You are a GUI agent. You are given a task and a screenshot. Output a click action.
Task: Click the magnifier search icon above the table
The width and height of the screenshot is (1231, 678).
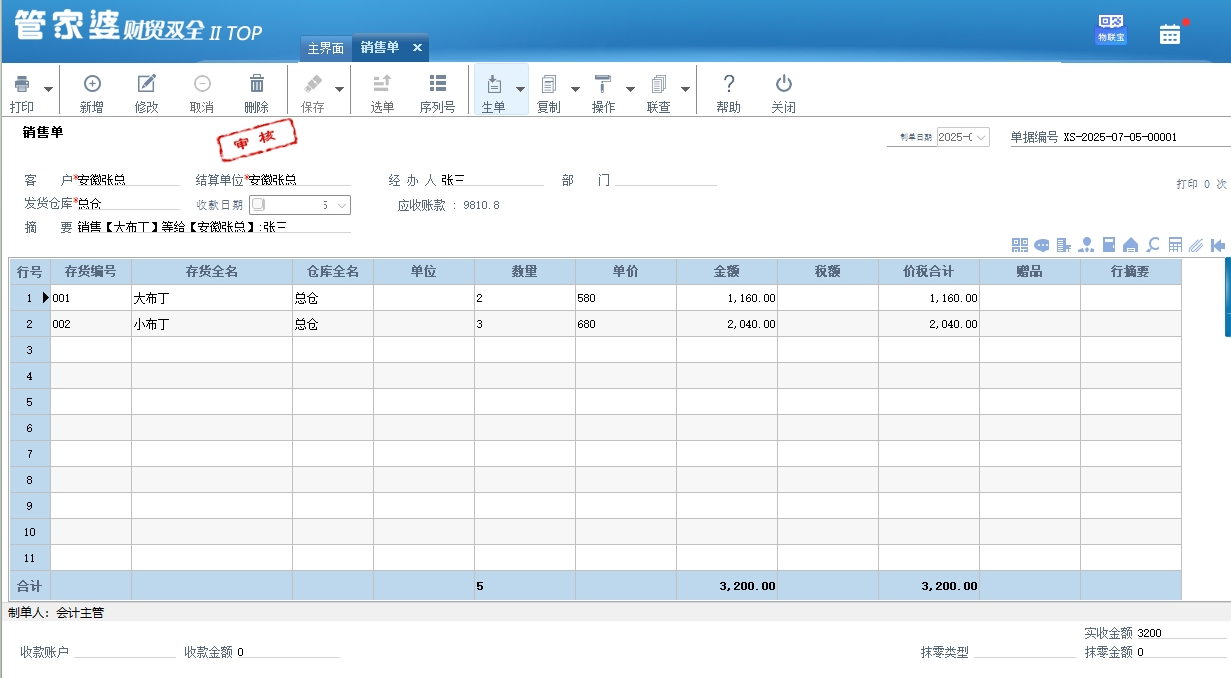tap(1153, 245)
